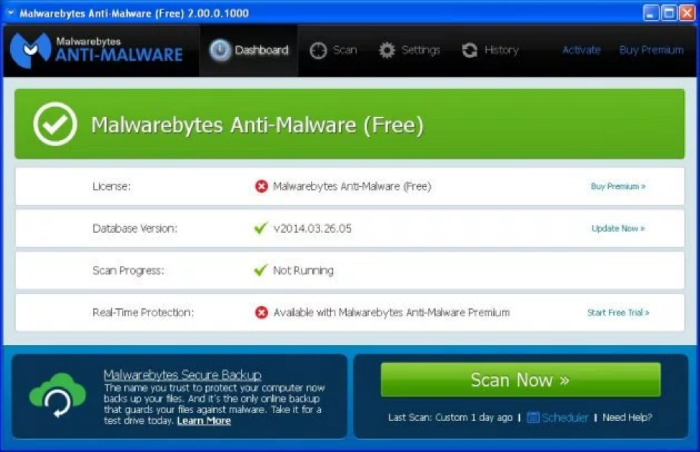This screenshot has height=452, width=700.
Task: Click the "Malwarebytes Anti-Malware (Free)" banner title
Action: tap(257, 125)
